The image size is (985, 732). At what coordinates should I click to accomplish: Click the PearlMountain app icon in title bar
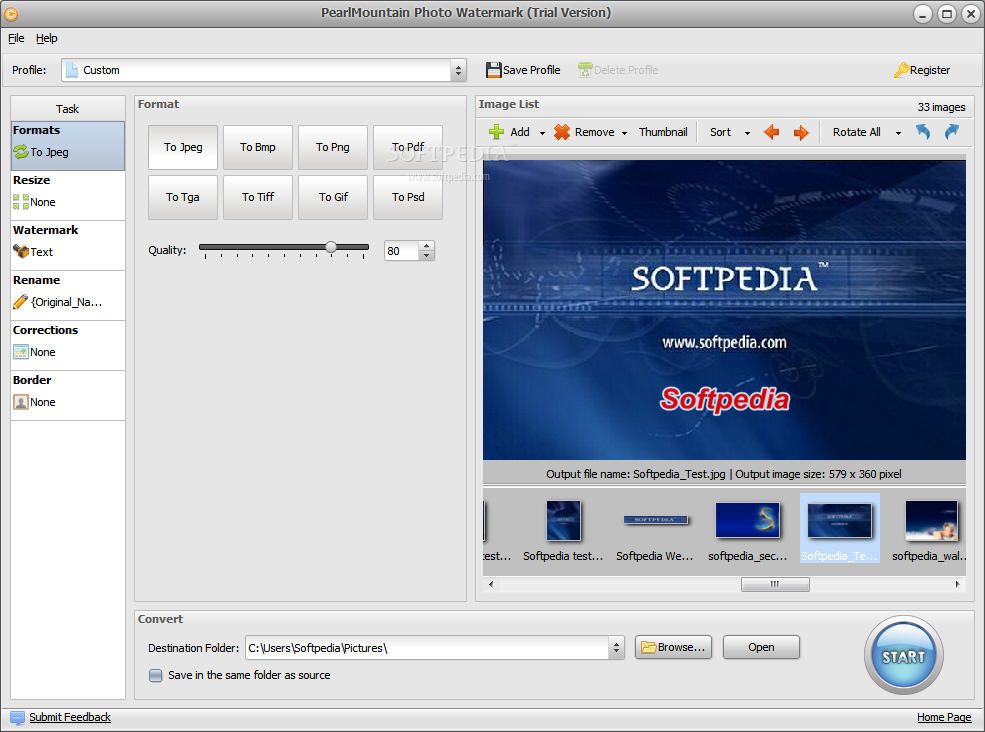click(x=11, y=13)
